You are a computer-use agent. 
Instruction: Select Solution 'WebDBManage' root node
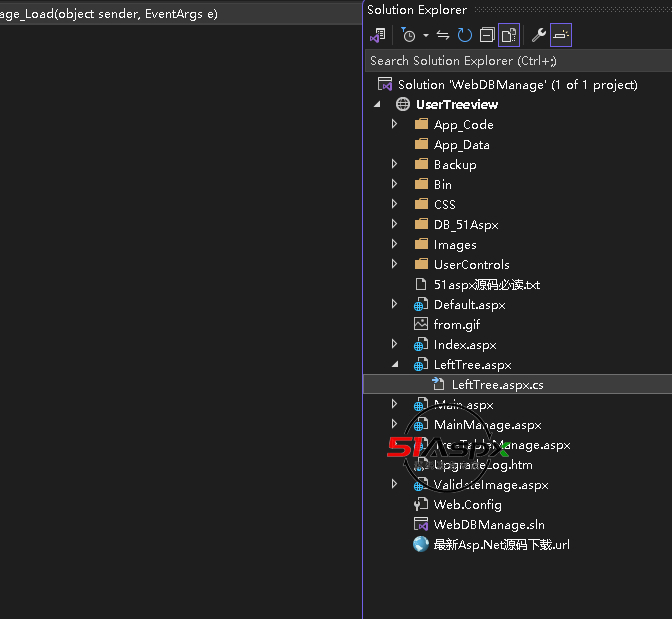click(517, 85)
